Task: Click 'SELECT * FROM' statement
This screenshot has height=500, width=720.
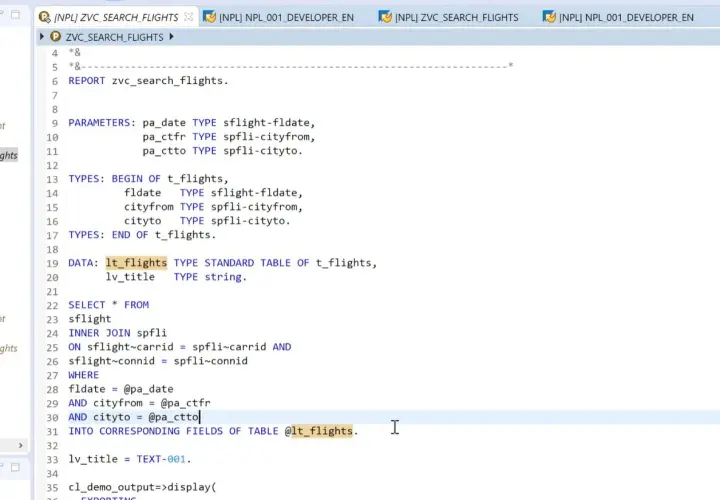Action: click(x=109, y=305)
